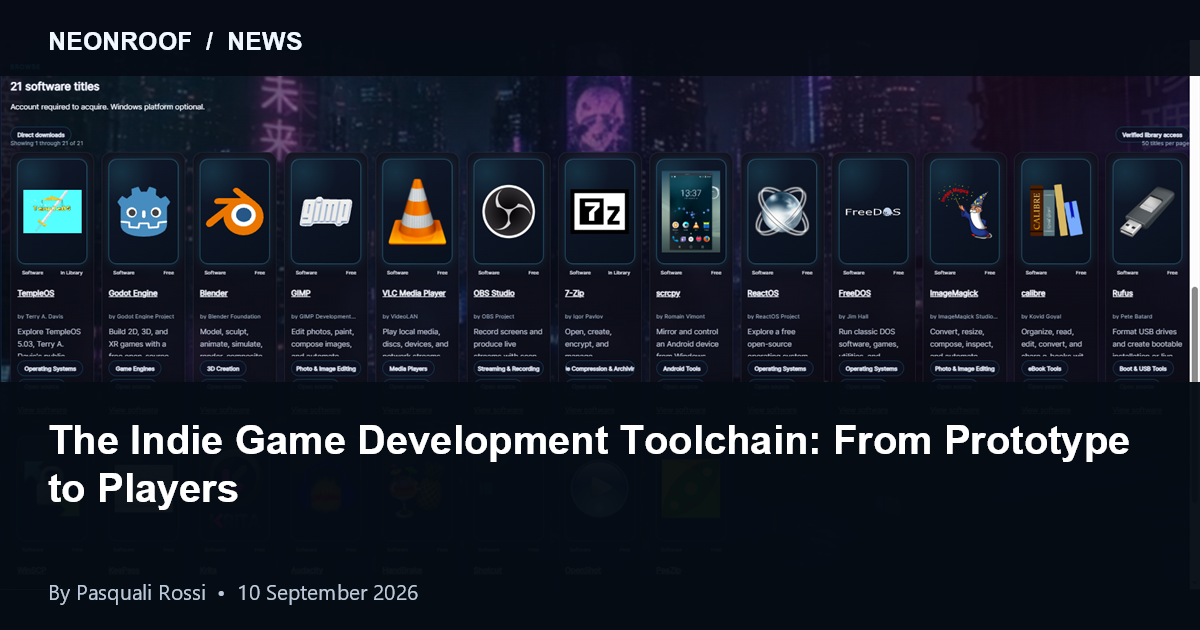Click the Blender logo icon

tap(234, 211)
